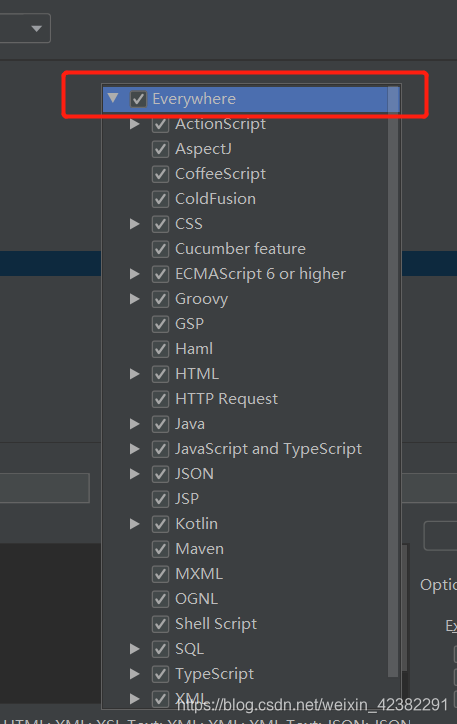Open the dropdown arrow at top left
The height and width of the screenshot is (724, 457).
36,29
